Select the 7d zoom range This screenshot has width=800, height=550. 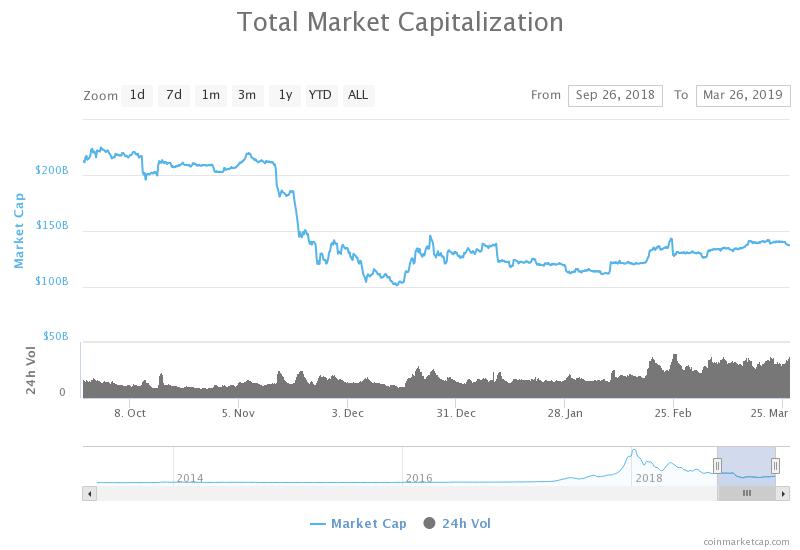coord(174,95)
